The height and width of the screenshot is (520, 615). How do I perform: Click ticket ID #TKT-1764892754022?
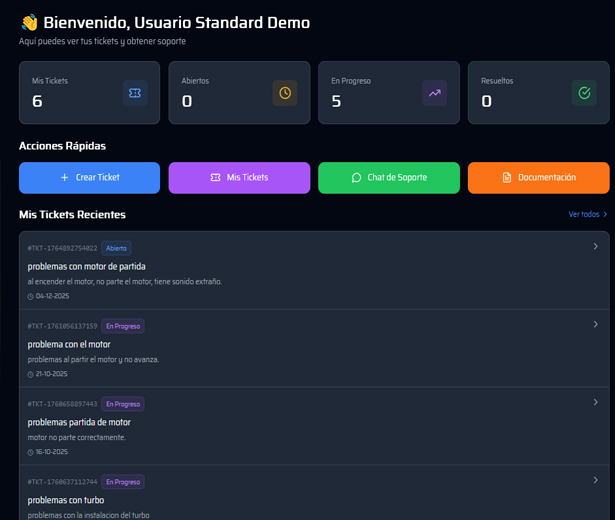[x=62, y=248]
